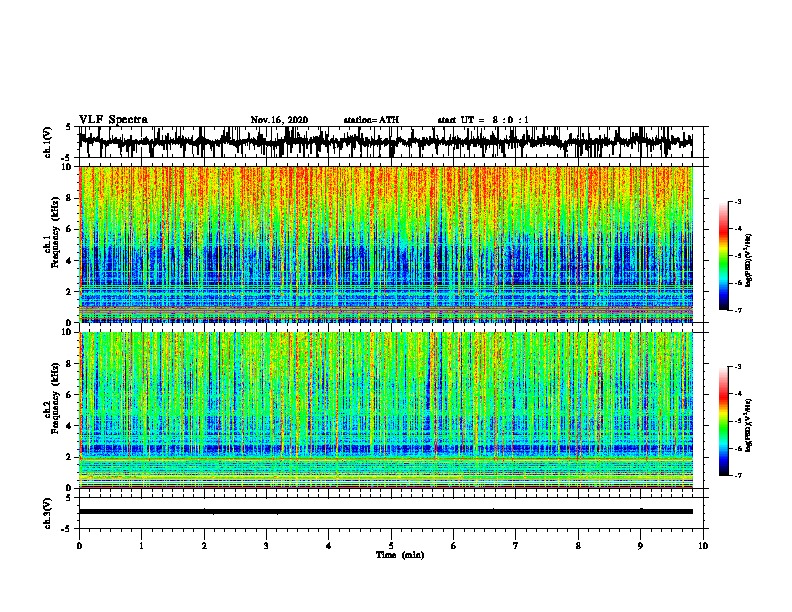Click the "-3" label on ch.1 color scale
This screenshot has height=612, width=792.
[x=737, y=202]
